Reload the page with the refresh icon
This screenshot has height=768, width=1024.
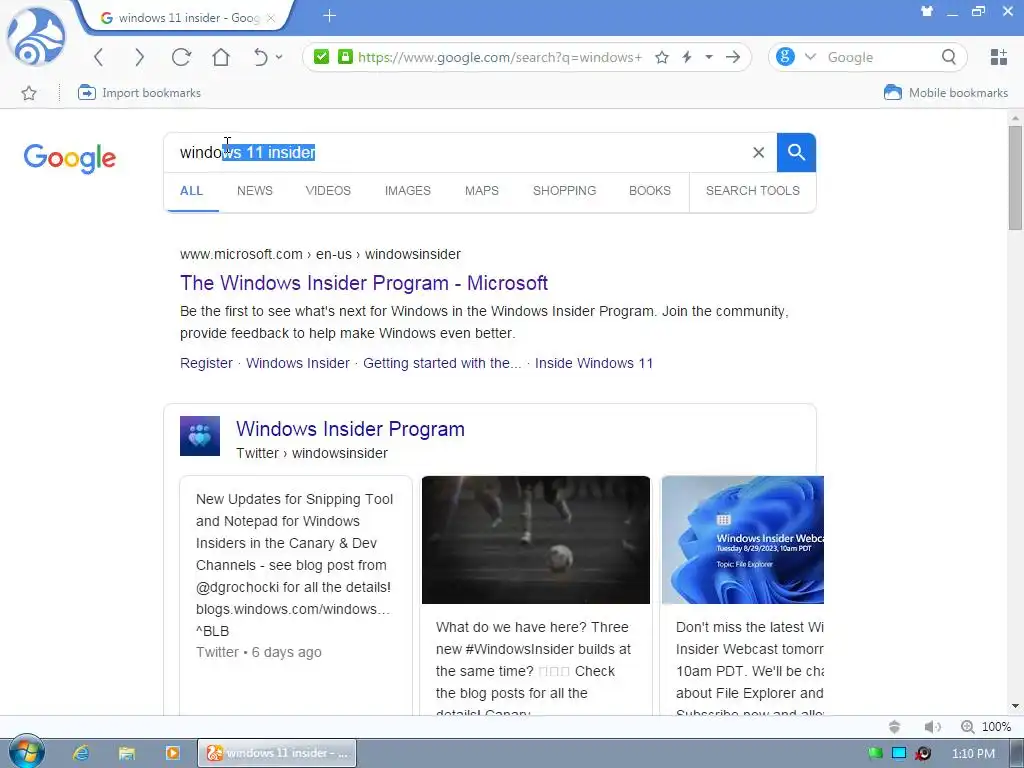click(x=181, y=57)
